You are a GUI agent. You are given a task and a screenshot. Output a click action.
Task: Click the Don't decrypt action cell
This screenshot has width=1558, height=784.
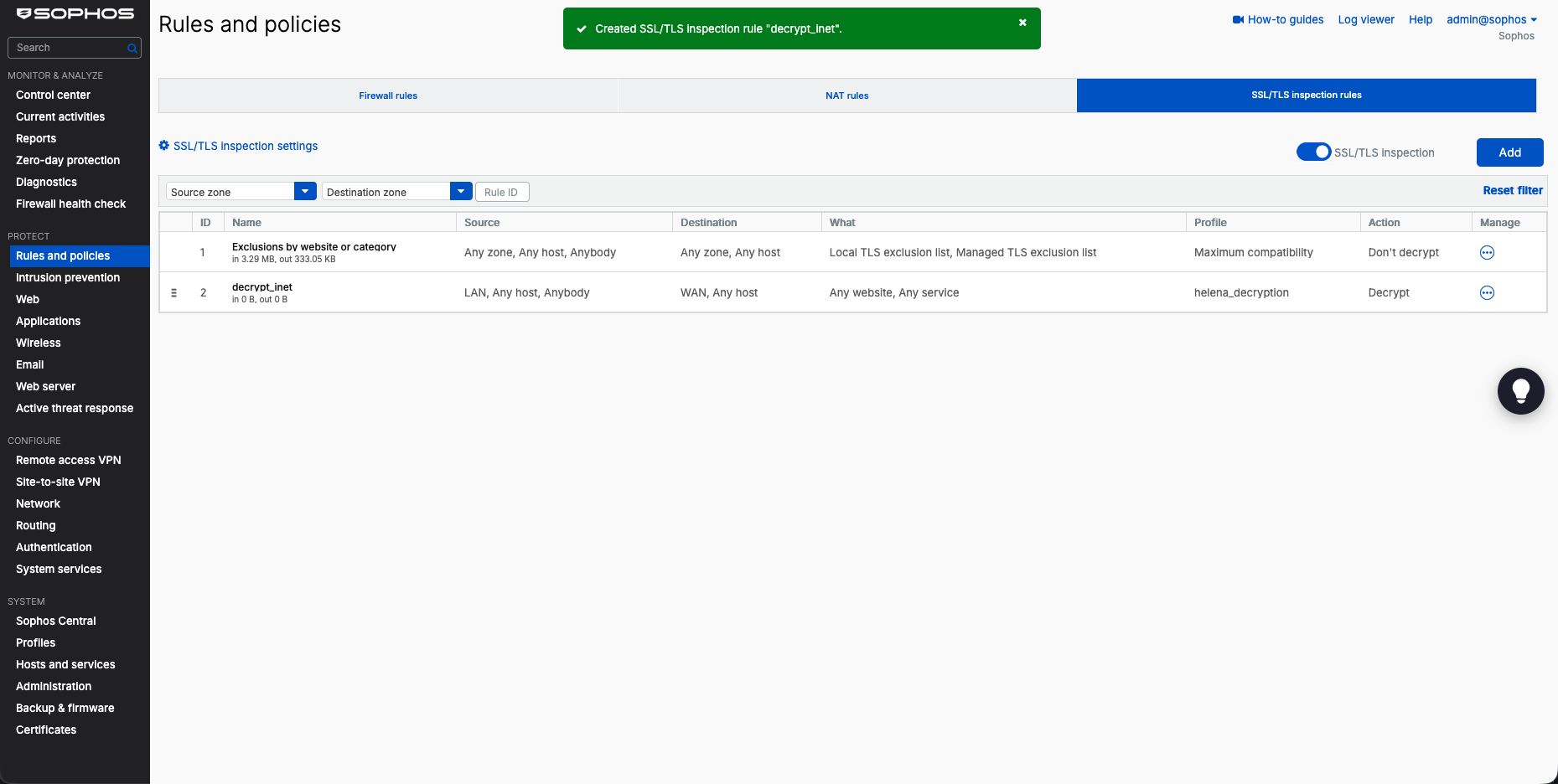(1404, 252)
